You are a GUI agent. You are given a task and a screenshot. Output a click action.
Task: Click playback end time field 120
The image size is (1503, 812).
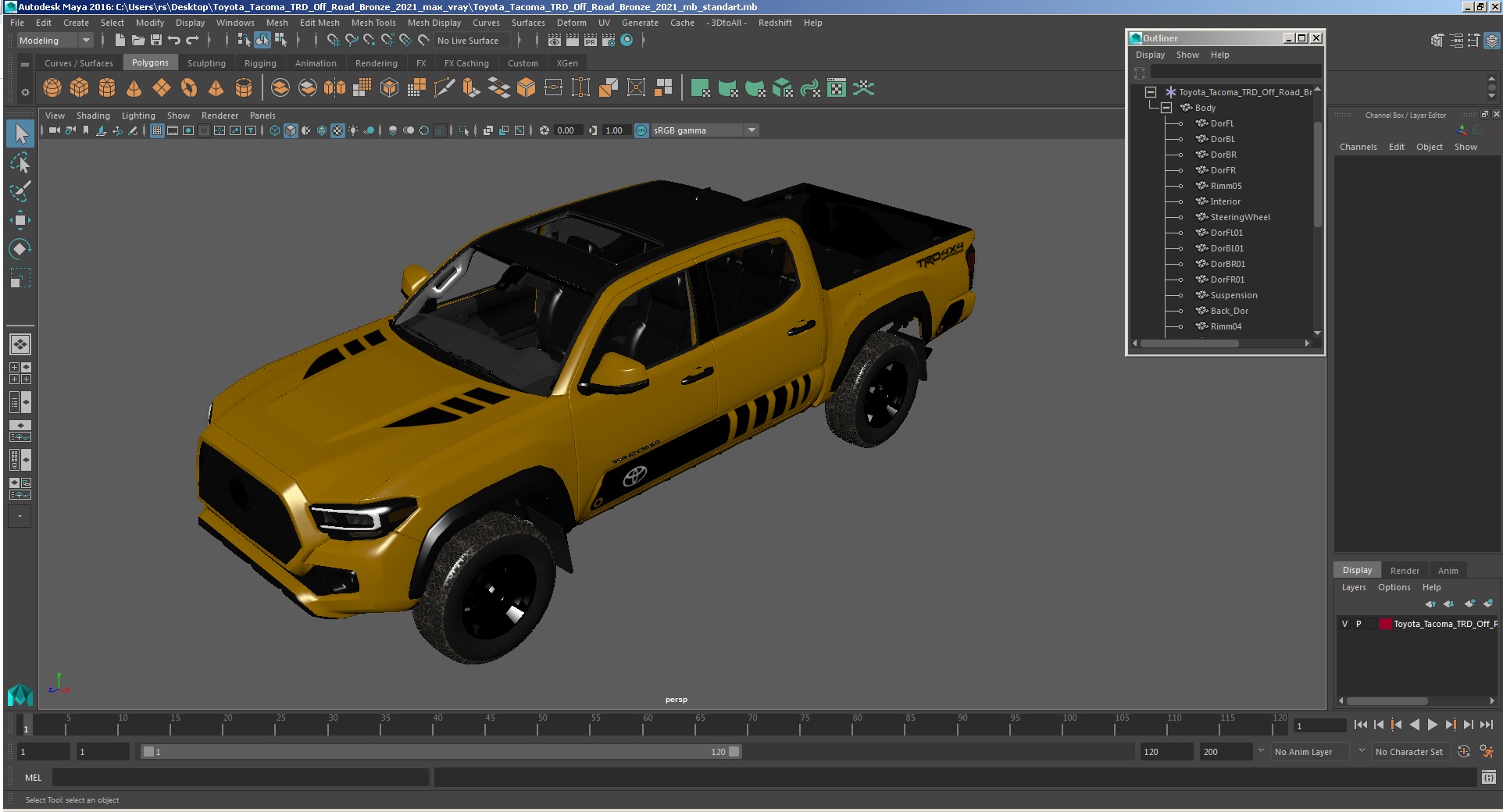tap(1166, 752)
